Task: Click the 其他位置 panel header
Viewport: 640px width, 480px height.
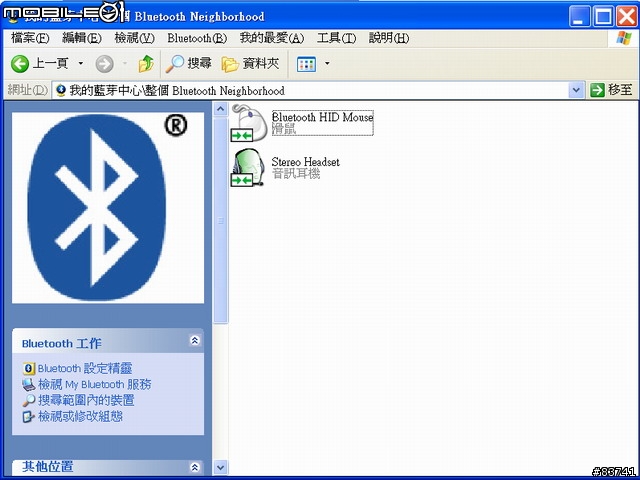Action: (108, 467)
